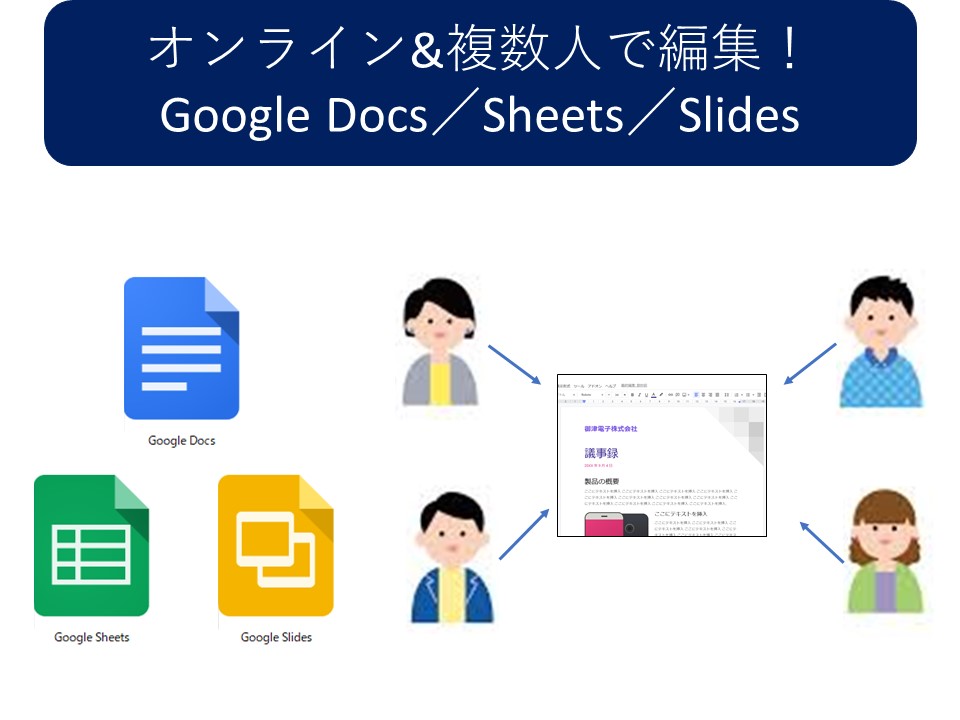Click the 御津電子株式会社 company name in document
This screenshot has width=960, height=720.
[x=610, y=429]
